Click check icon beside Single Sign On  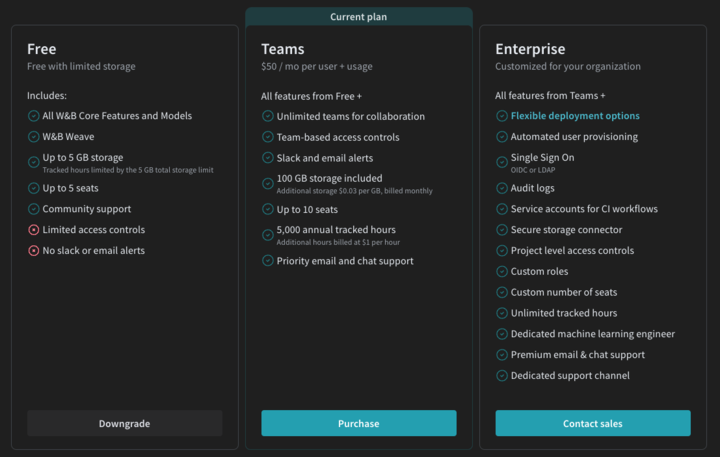point(502,162)
